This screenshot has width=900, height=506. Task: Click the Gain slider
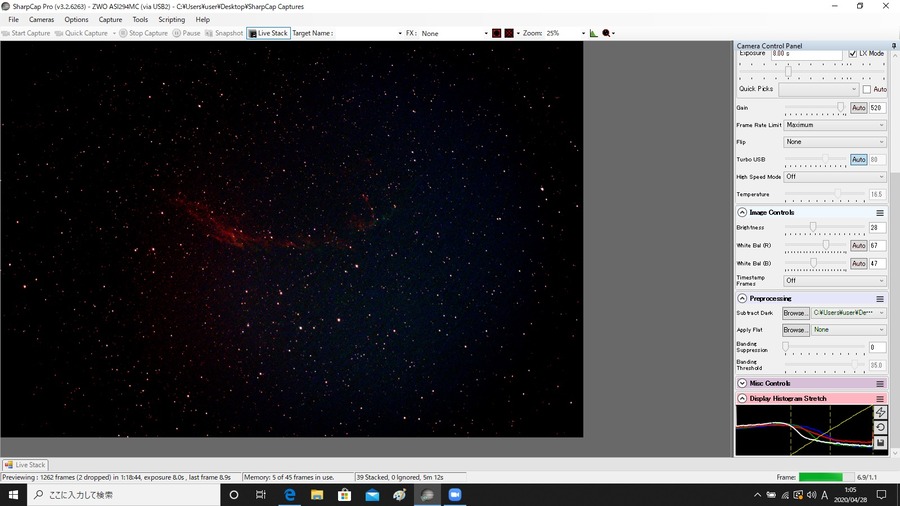[815, 108]
